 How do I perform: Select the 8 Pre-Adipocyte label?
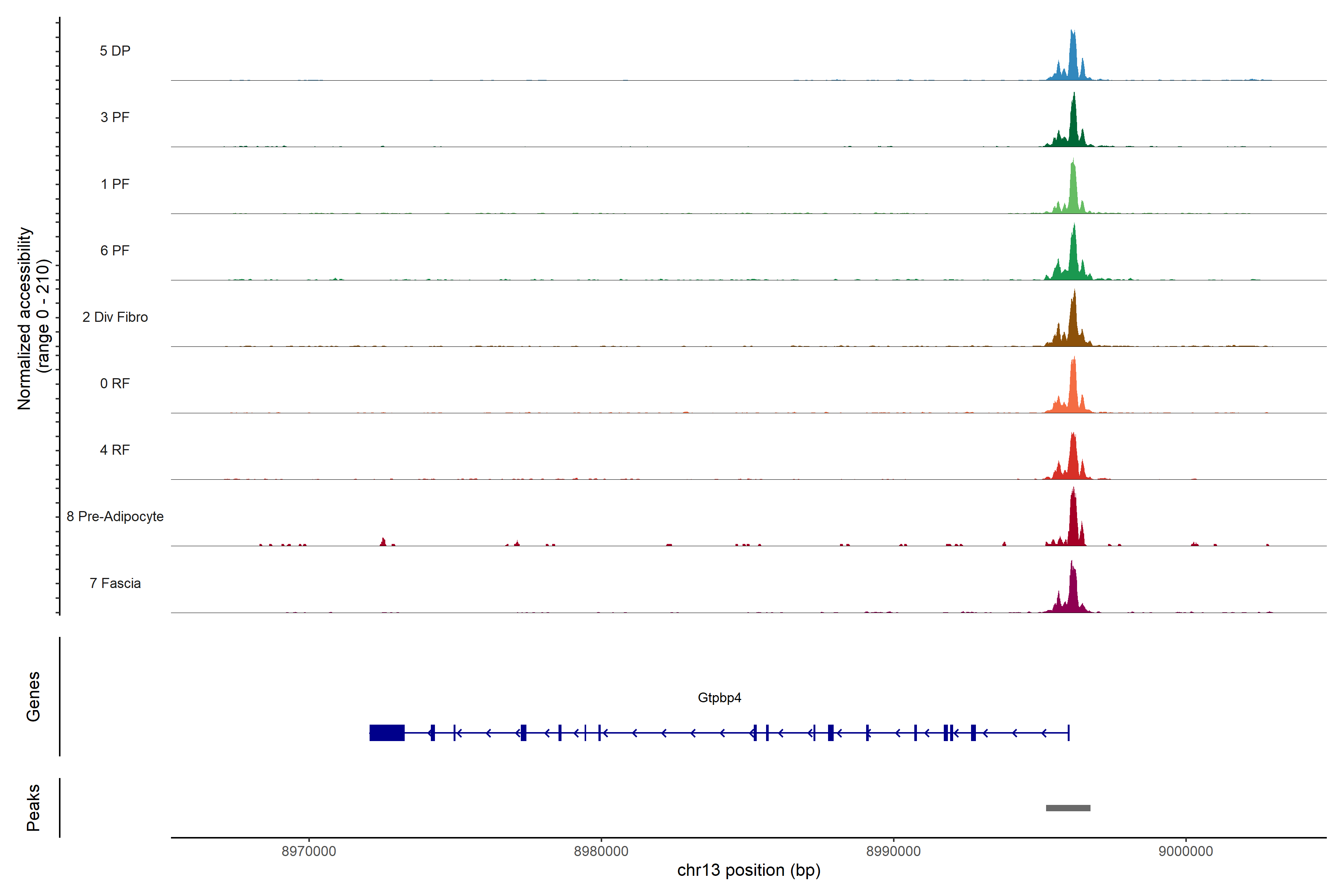(x=115, y=517)
